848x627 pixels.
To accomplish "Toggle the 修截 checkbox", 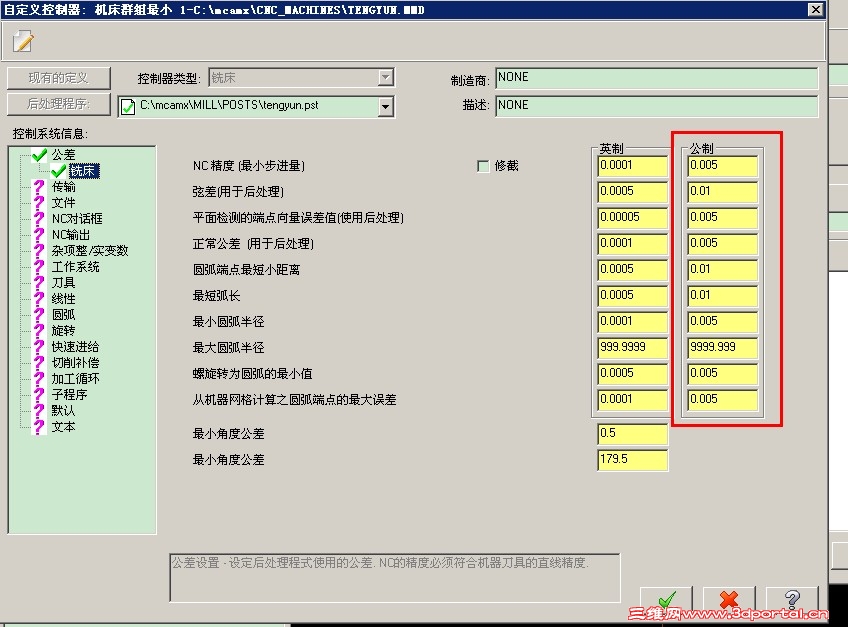I will (x=484, y=165).
